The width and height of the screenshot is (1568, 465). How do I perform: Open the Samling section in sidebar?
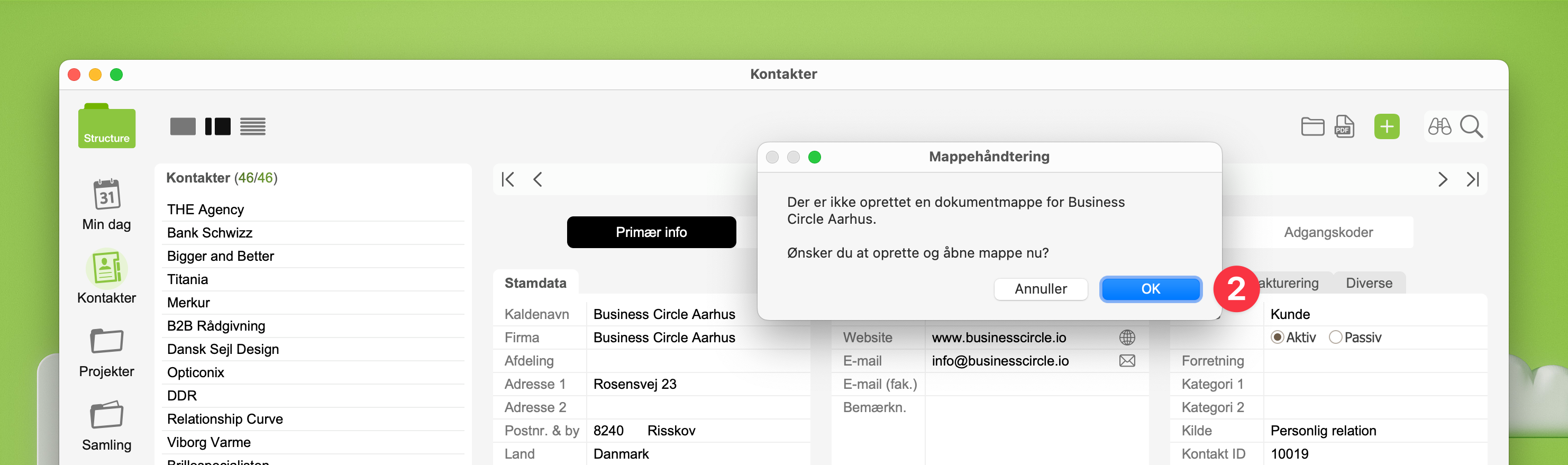coord(106,416)
